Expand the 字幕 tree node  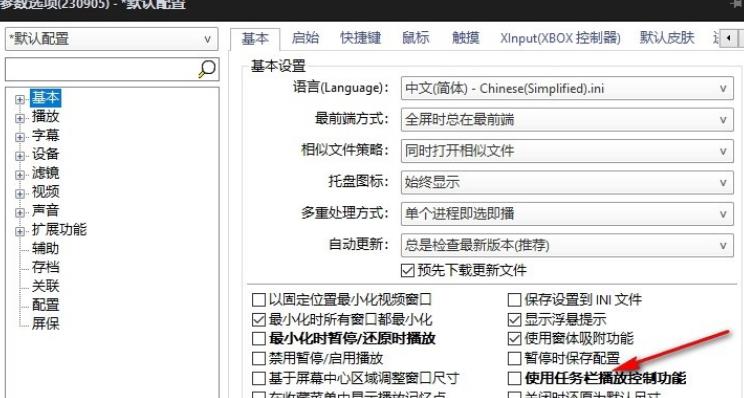coord(20,137)
